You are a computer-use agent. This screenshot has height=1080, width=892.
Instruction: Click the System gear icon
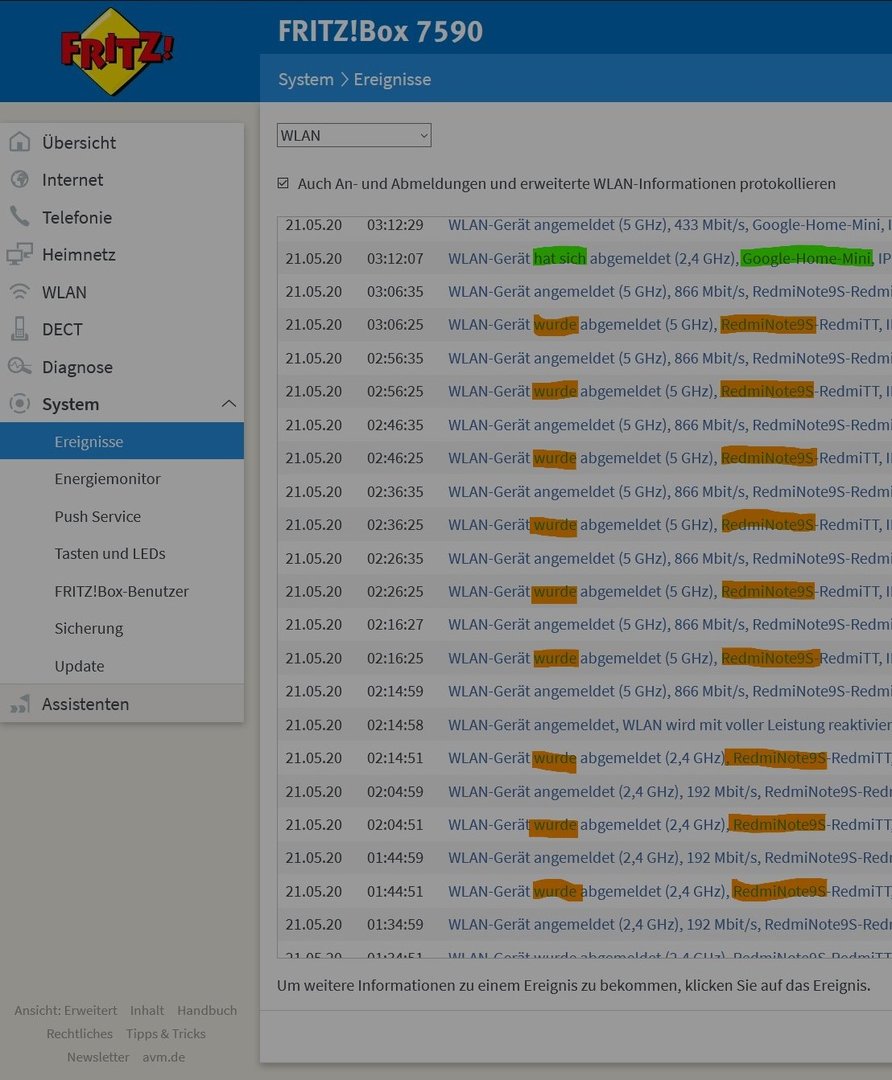coord(20,404)
